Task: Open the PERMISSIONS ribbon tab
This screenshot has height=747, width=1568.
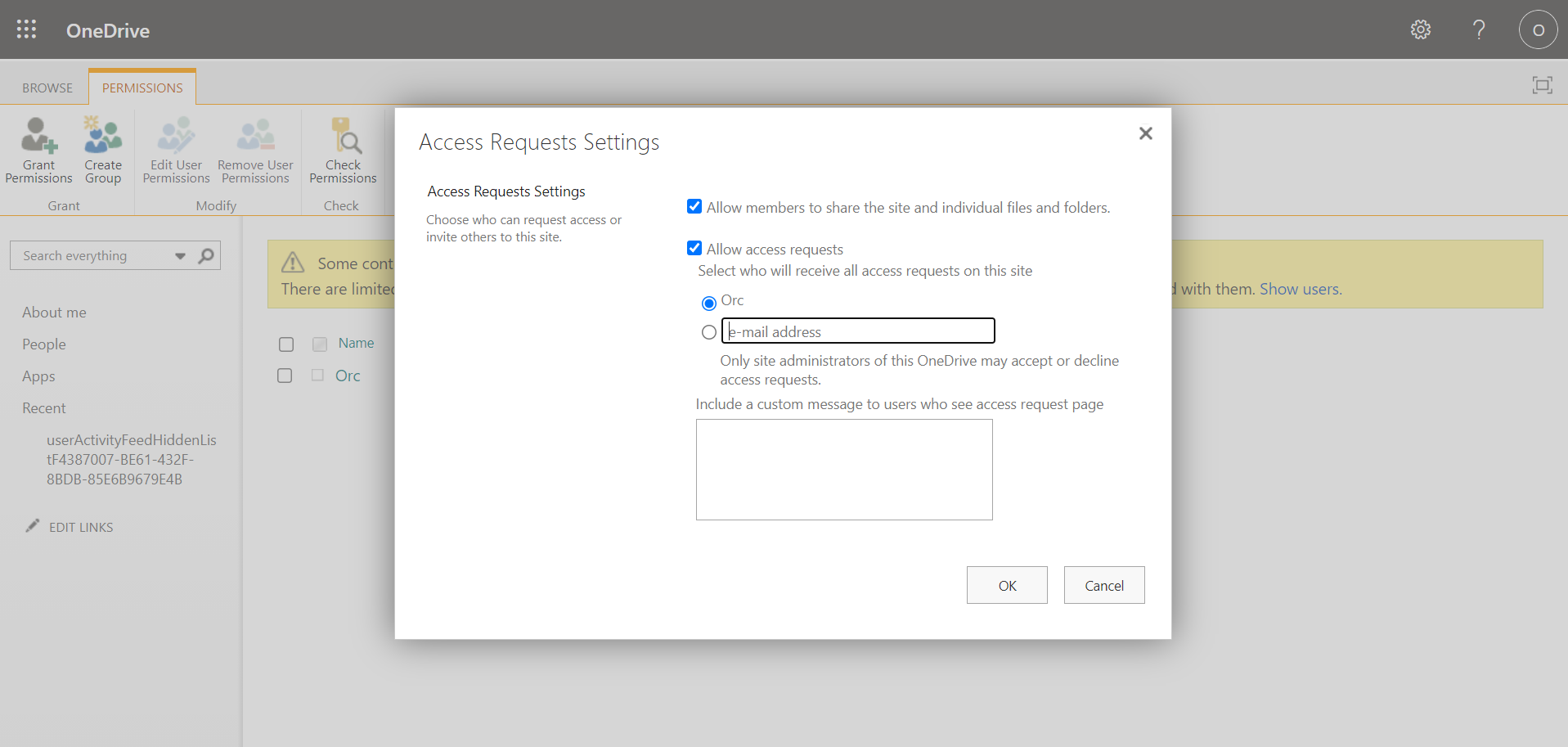Action: pos(141,87)
